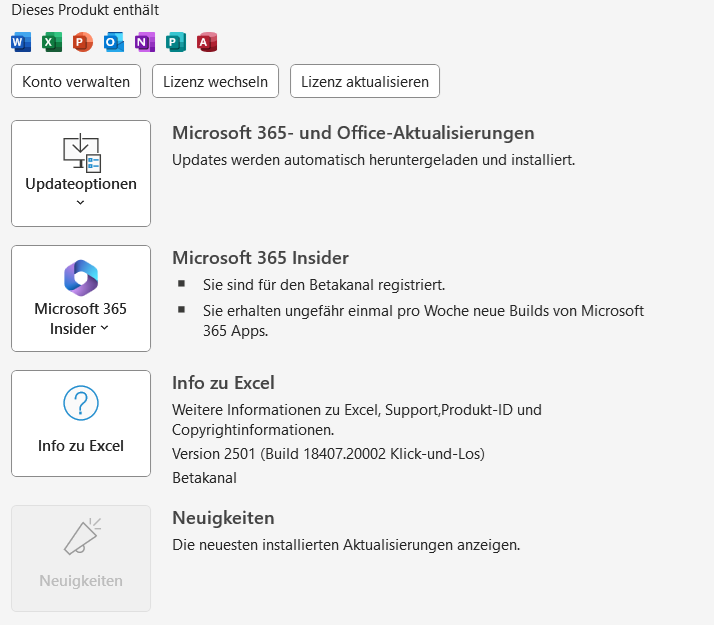The height and width of the screenshot is (625, 714).
Task: Click the Publisher app icon
Action: tap(176, 42)
